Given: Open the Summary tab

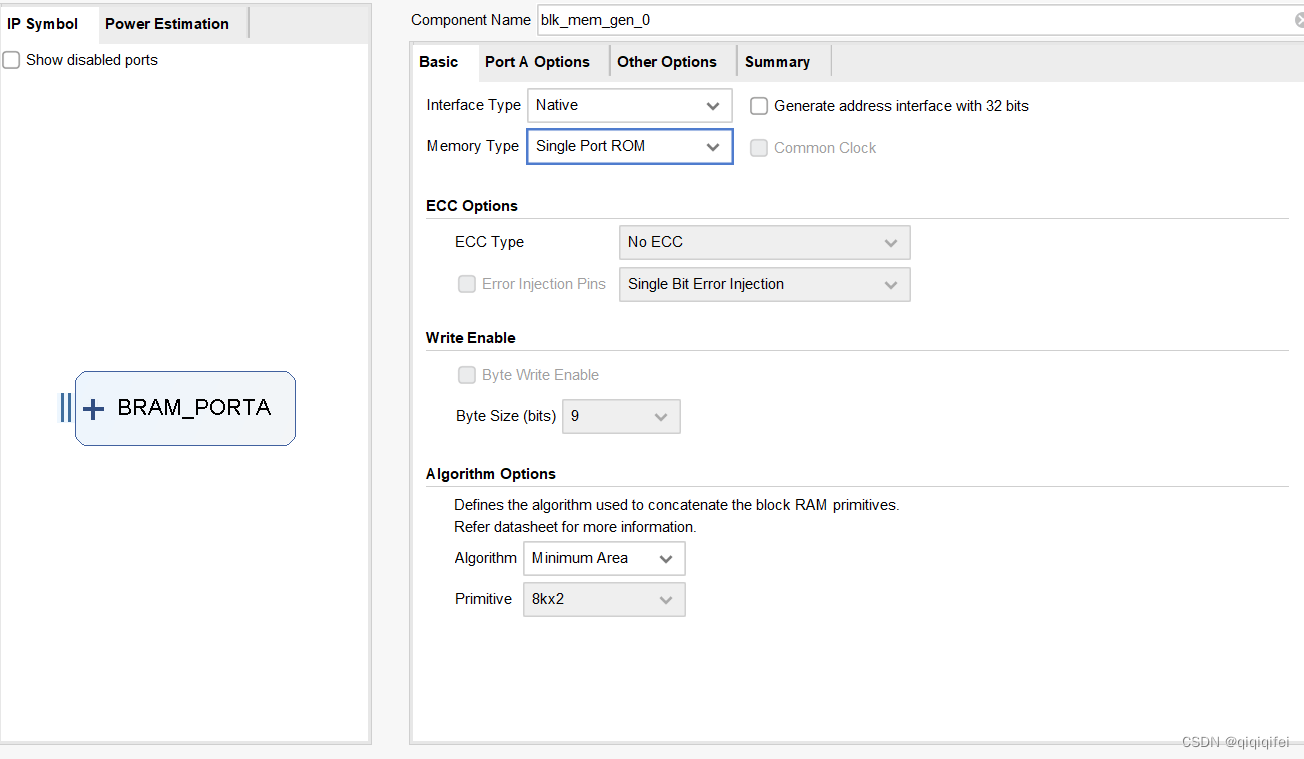Looking at the screenshot, I should [x=777, y=62].
